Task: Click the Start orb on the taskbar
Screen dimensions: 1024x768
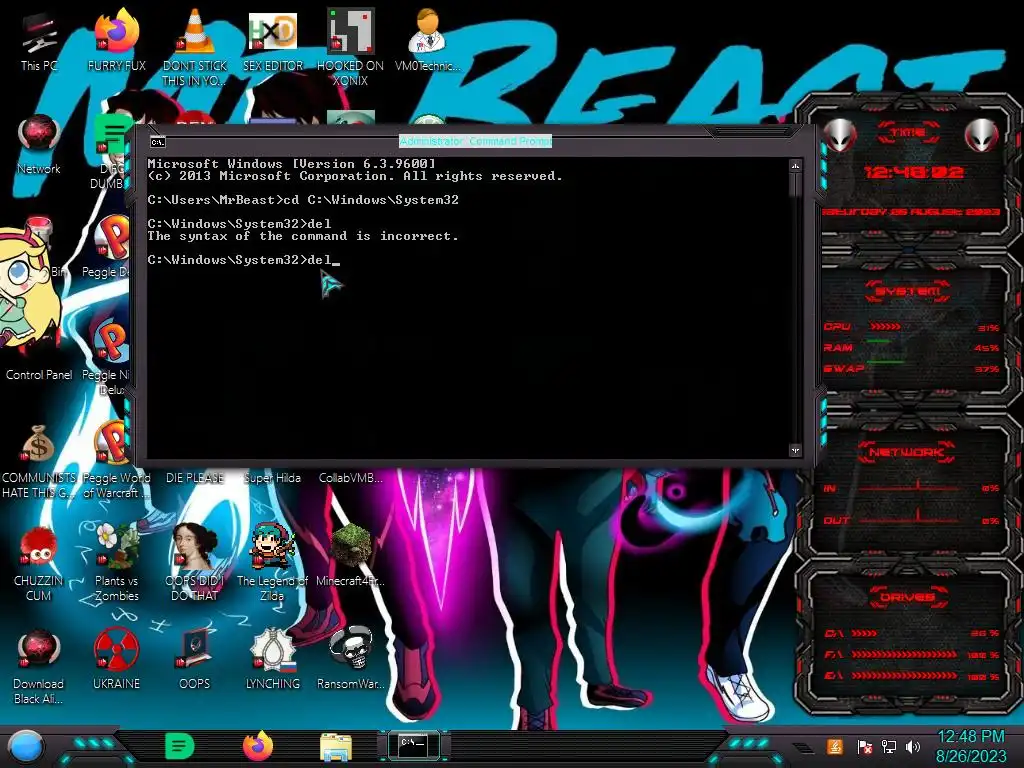Action: click(x=26, y=746)
